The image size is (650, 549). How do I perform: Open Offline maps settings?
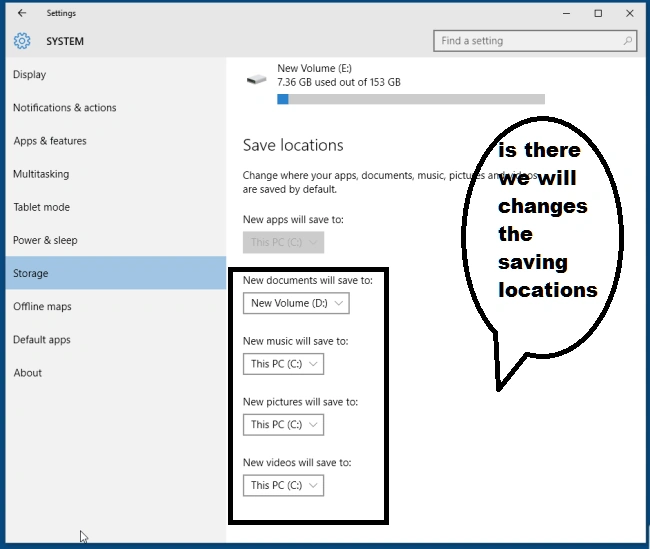click(x=116, y=306)
